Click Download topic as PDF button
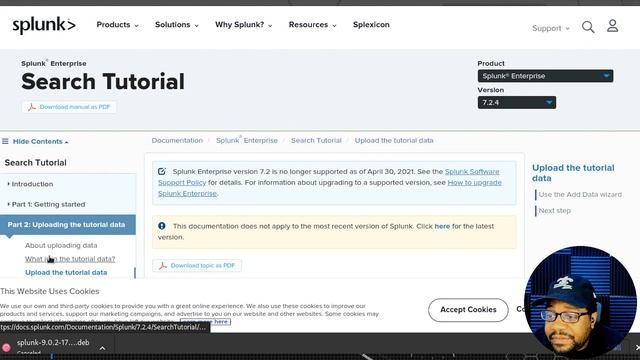The height and width of the screenshot is (360, 640). click(197, 266)
